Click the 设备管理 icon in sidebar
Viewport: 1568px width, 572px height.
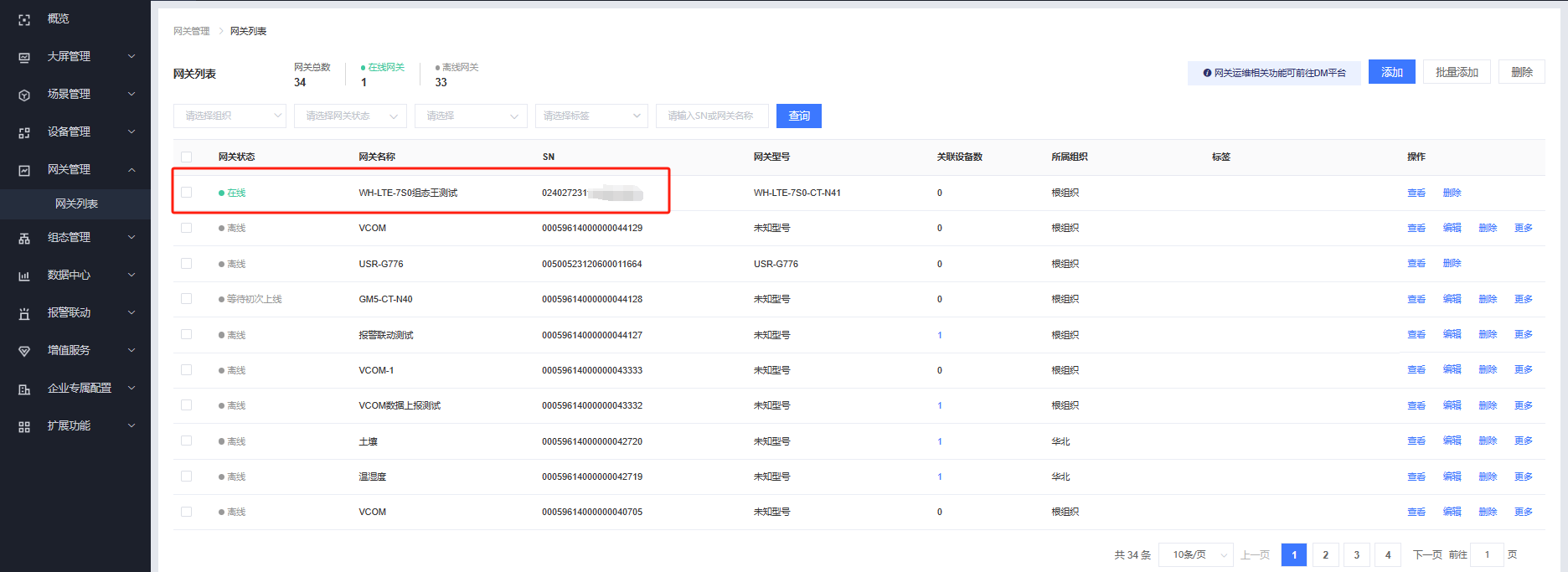coord(24,132)
